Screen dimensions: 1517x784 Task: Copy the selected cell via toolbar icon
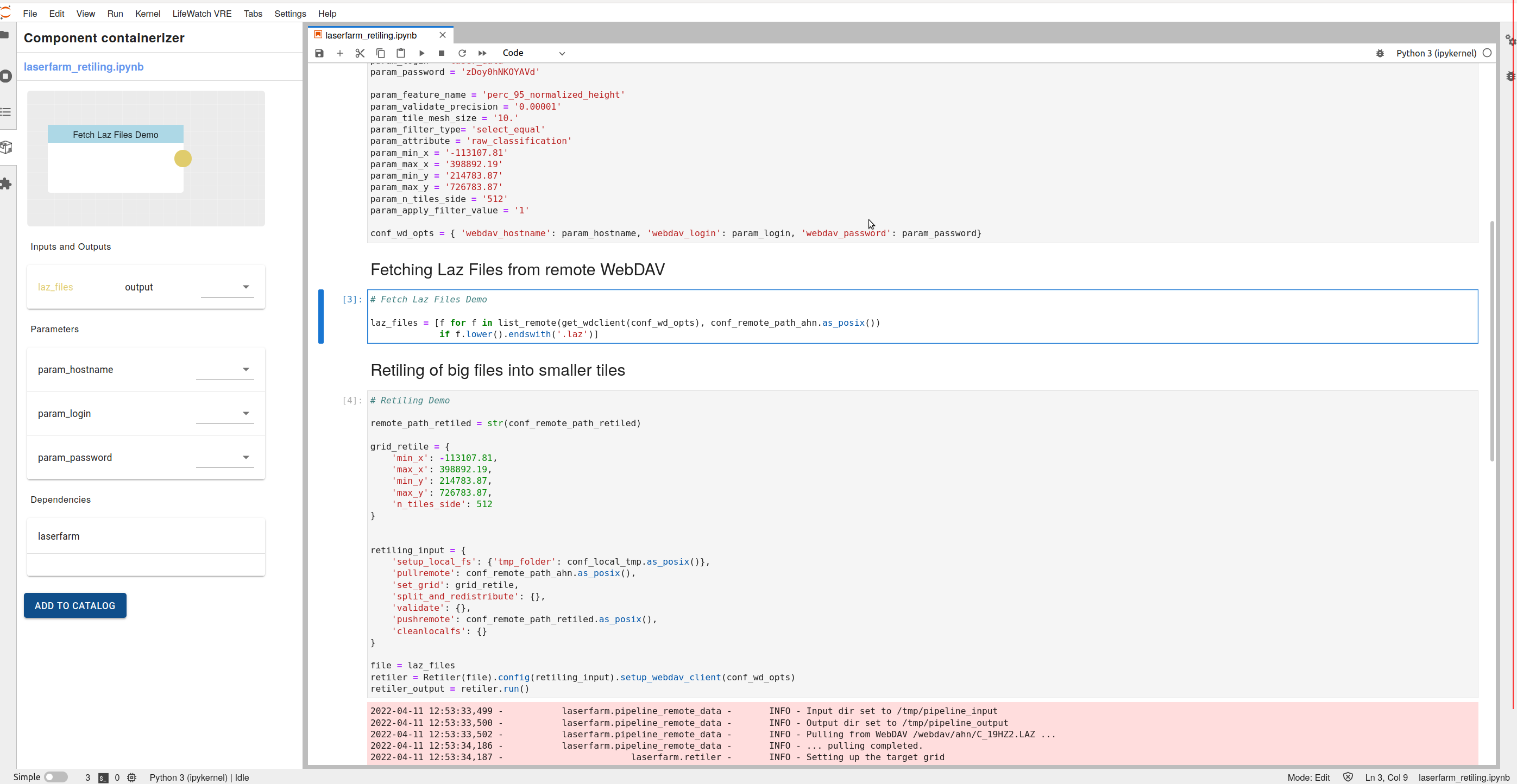click(380, 53)
